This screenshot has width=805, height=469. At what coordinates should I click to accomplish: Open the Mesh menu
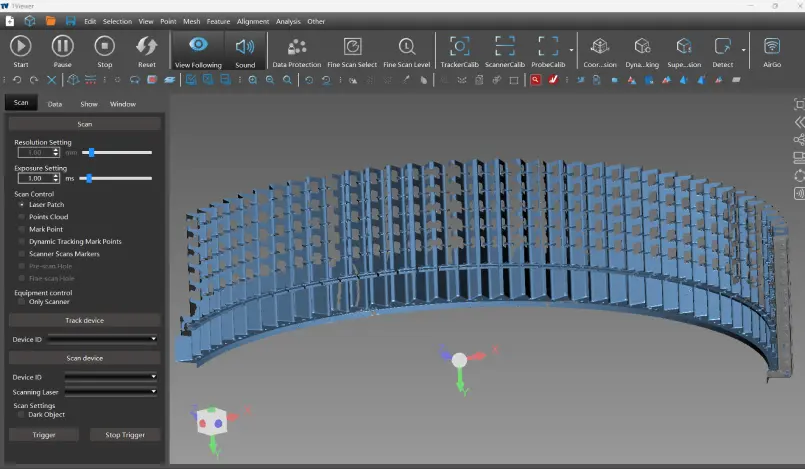[x=191, y=22]
